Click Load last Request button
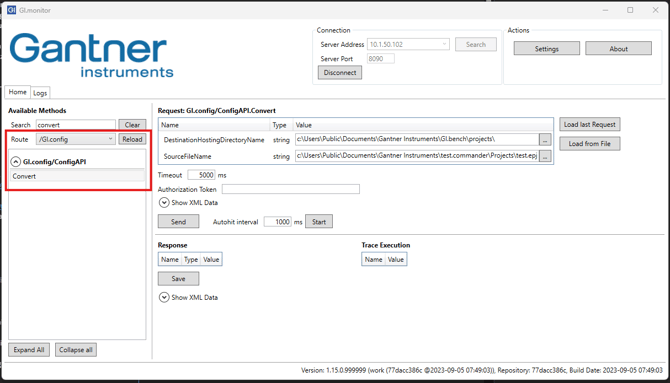The height and width of the screenshot is (383, 670). click(590, 124)
